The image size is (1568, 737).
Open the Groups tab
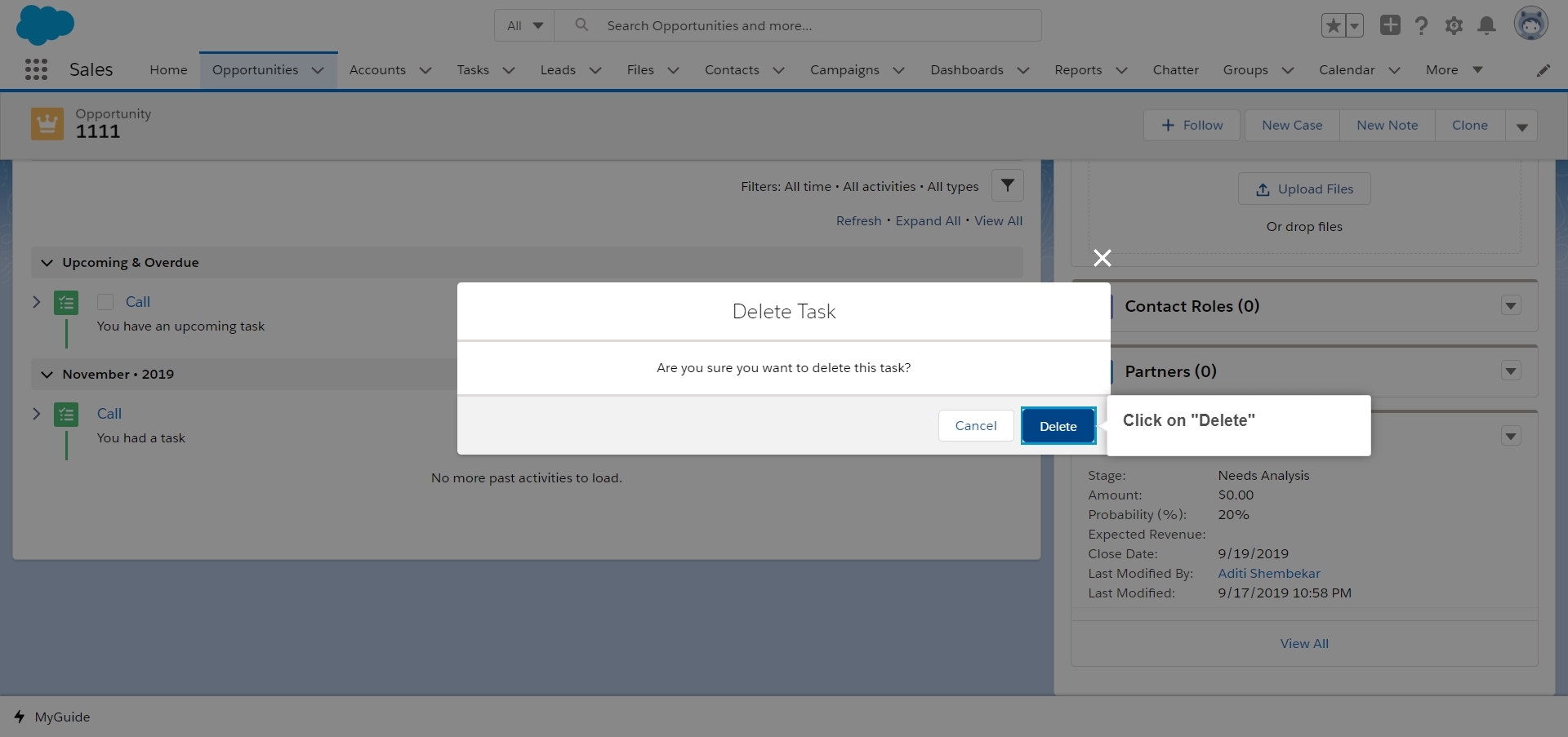click(1245, 70)
